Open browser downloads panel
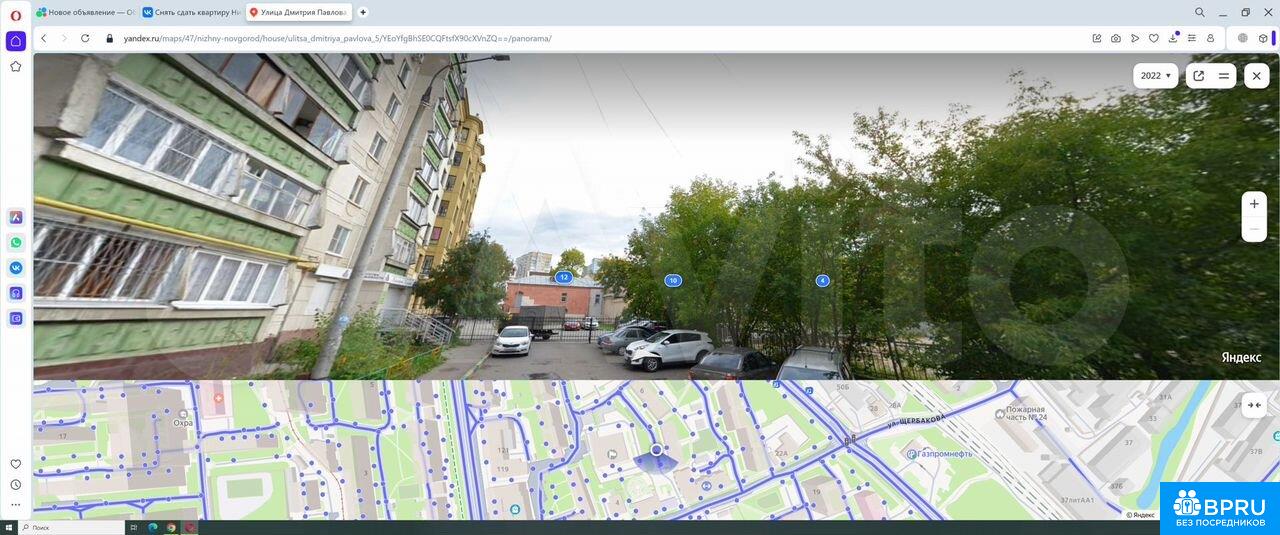The width and height of the screenshot is (1280, 535). pyautogui.click(x=1173, y=38)
